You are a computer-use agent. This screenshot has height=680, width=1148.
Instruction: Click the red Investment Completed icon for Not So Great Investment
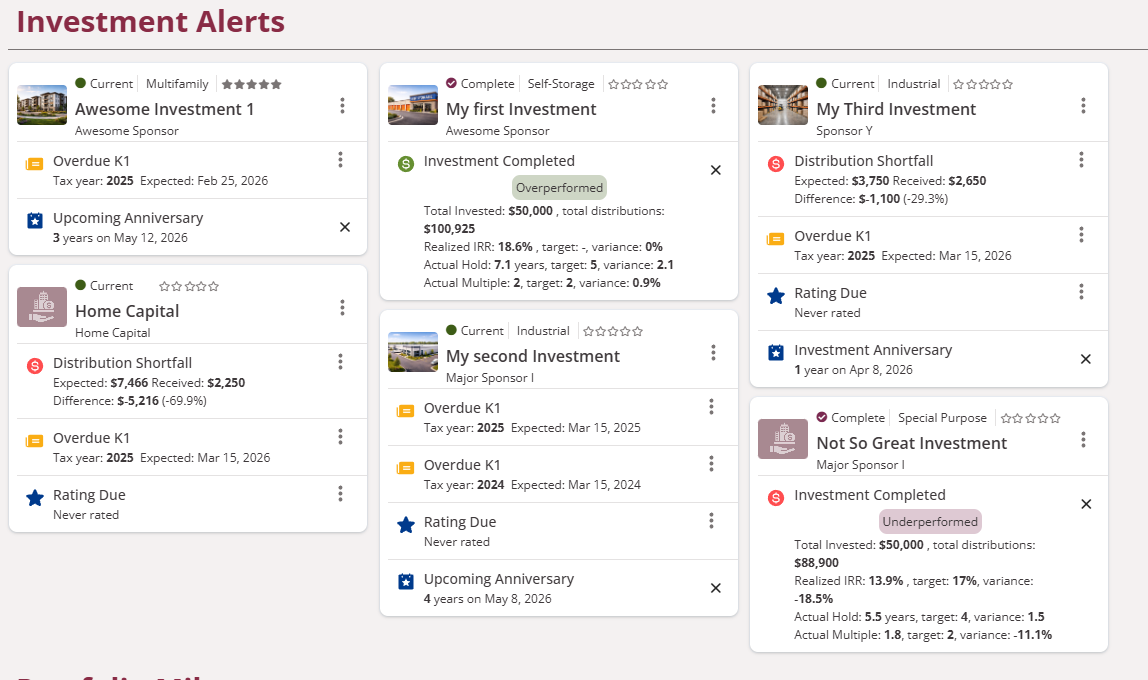776,497
